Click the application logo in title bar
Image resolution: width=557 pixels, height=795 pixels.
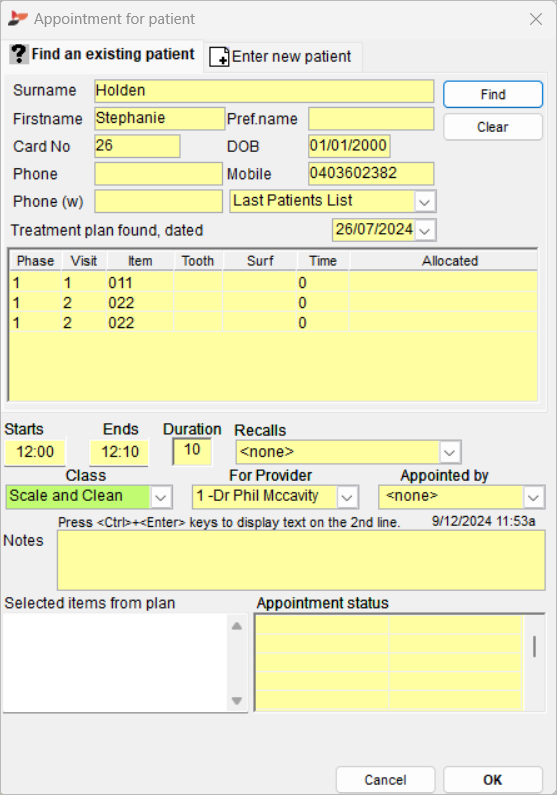18,19
